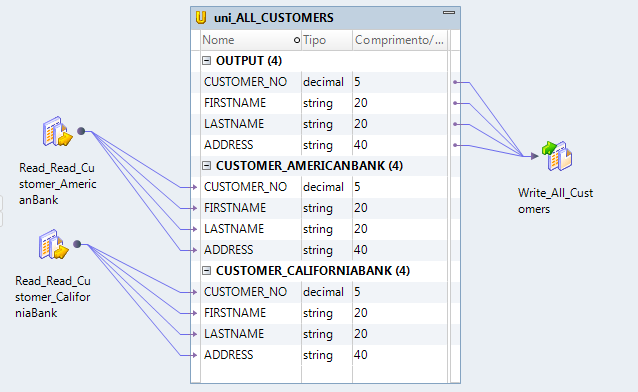Select FIRSTNAME port in OUTPUT group
638x392 pixels.
coord(235,103)
